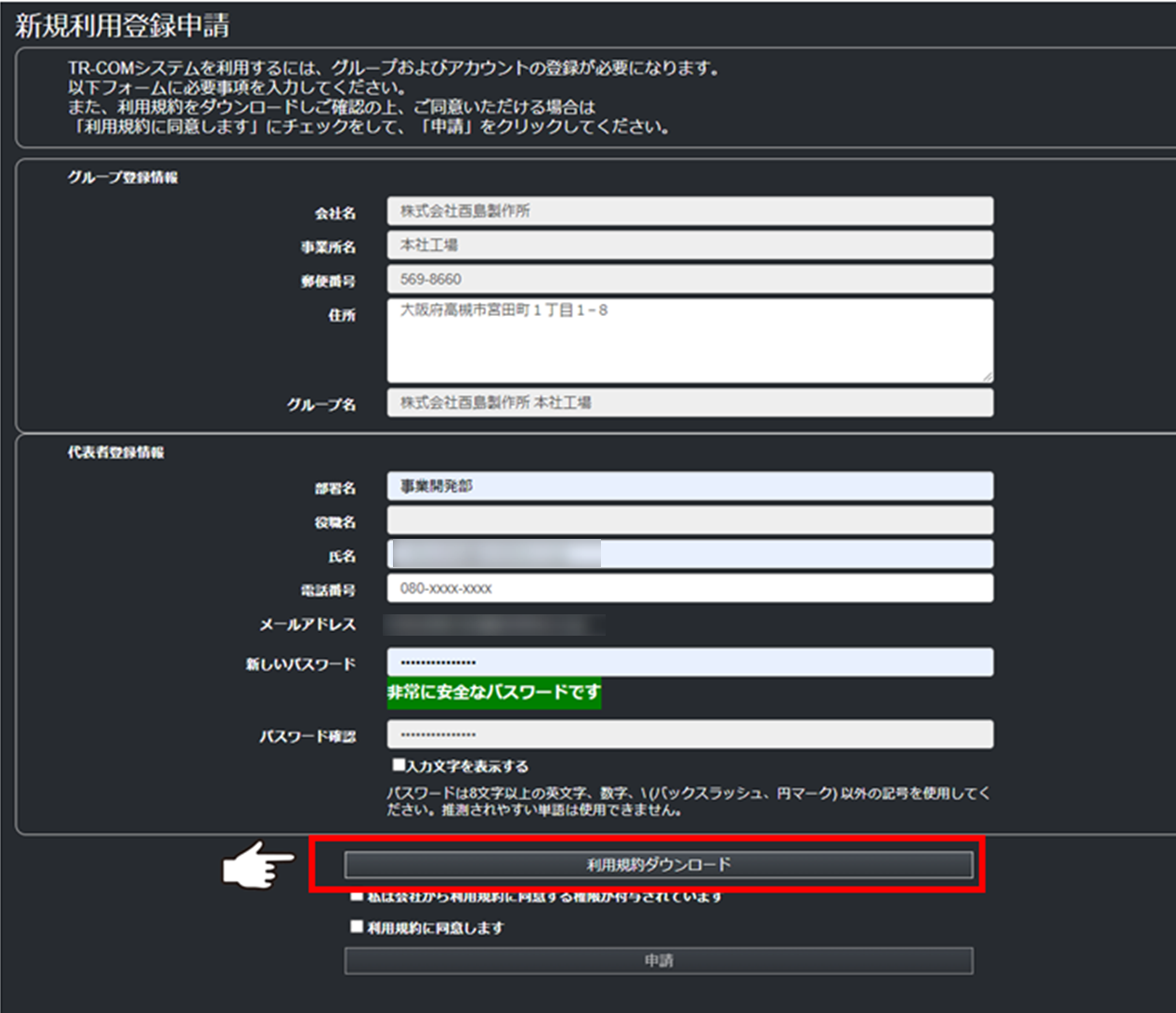This screenshot has width=1176, height=1013.
Task: Check the company authority granted checkbox
Action: click(x=357, y=897)
